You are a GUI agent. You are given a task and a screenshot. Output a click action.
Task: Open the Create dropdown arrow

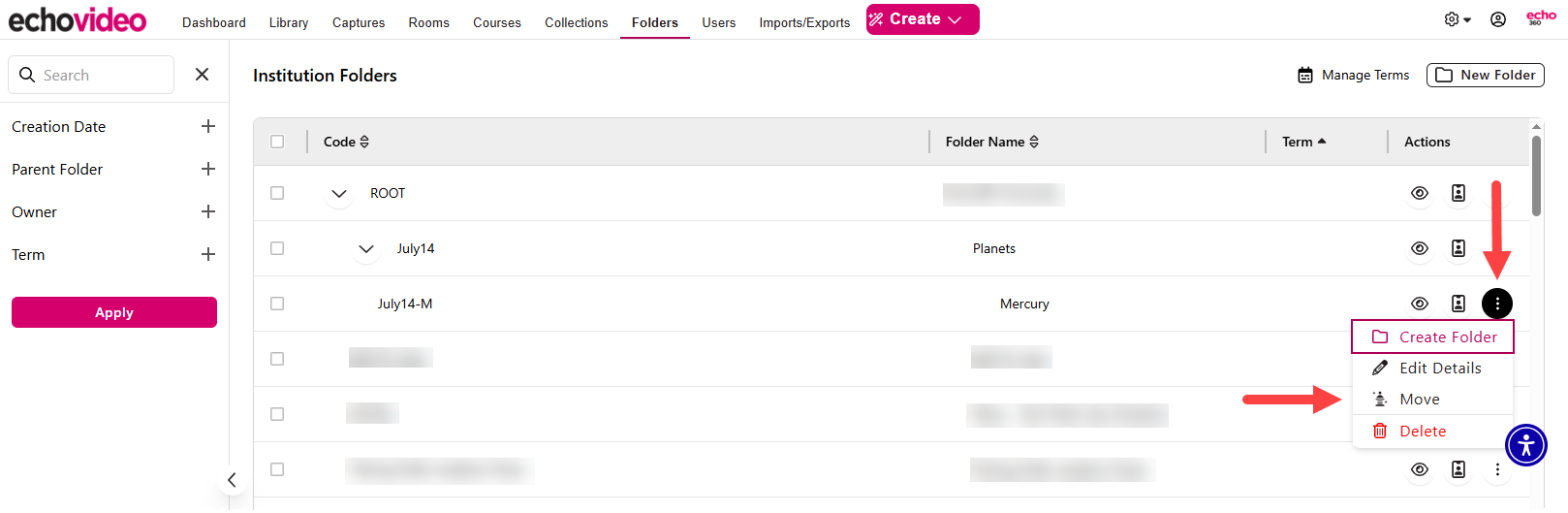tap(955, 19)
